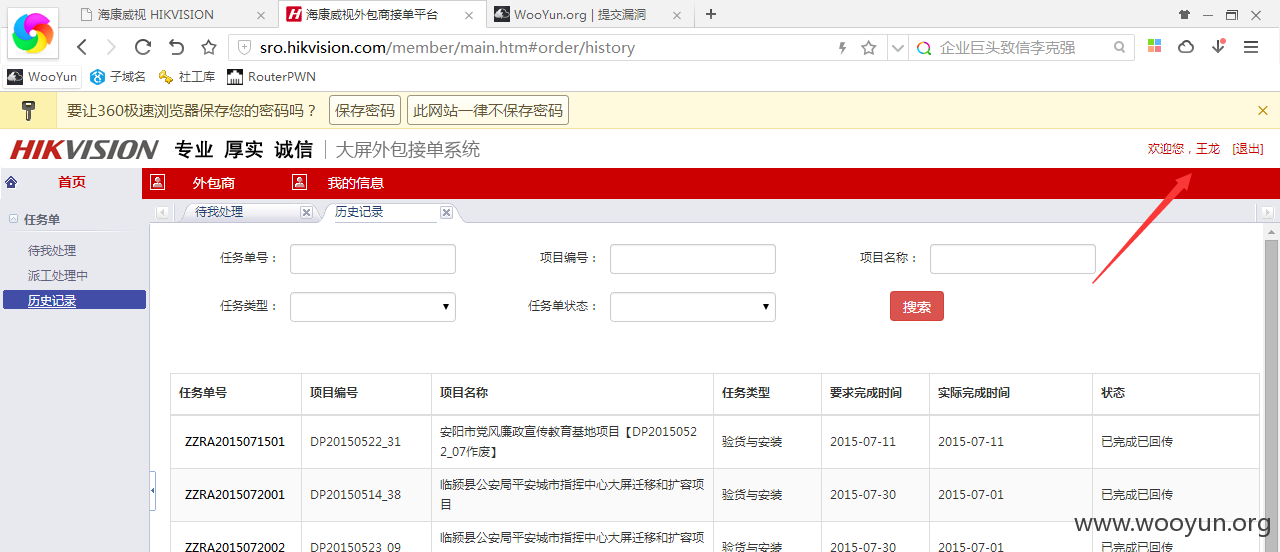Focus the 项目编号 input field
1280x552 pixels.
coord(693,259)
